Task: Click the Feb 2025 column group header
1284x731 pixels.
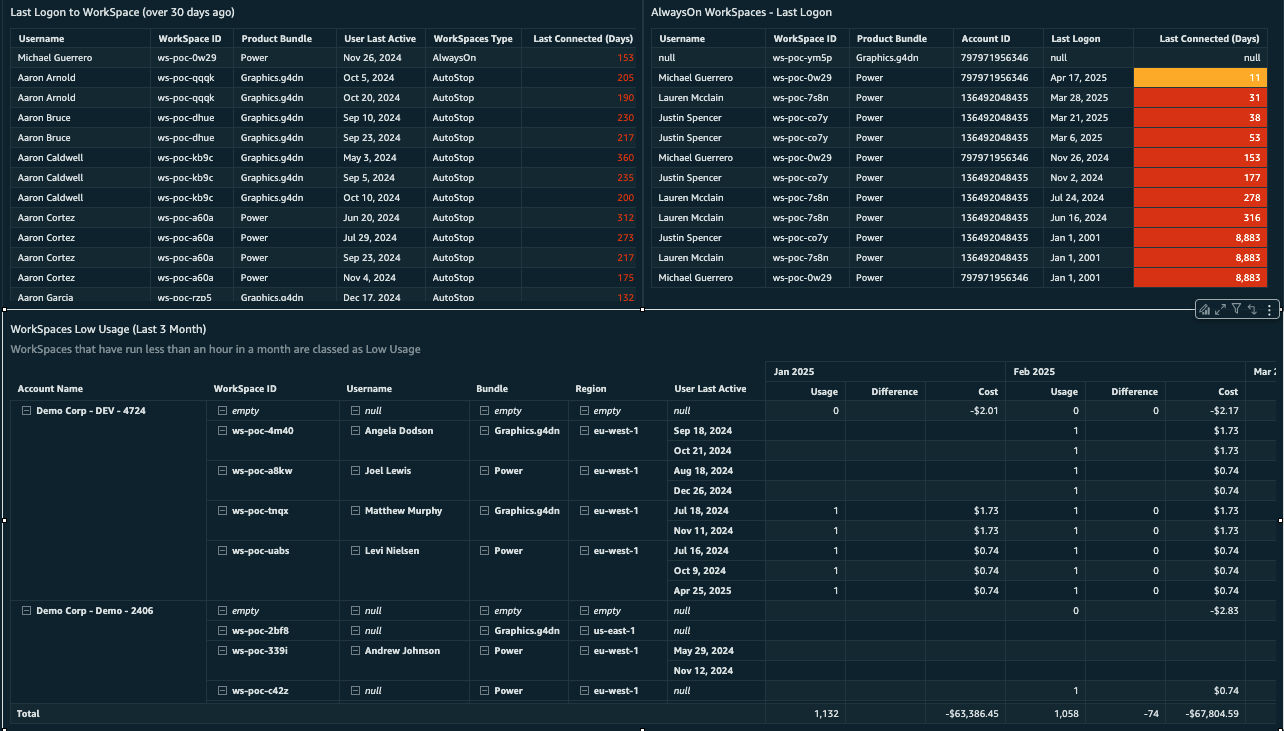Action: [x=1035, y=371]
